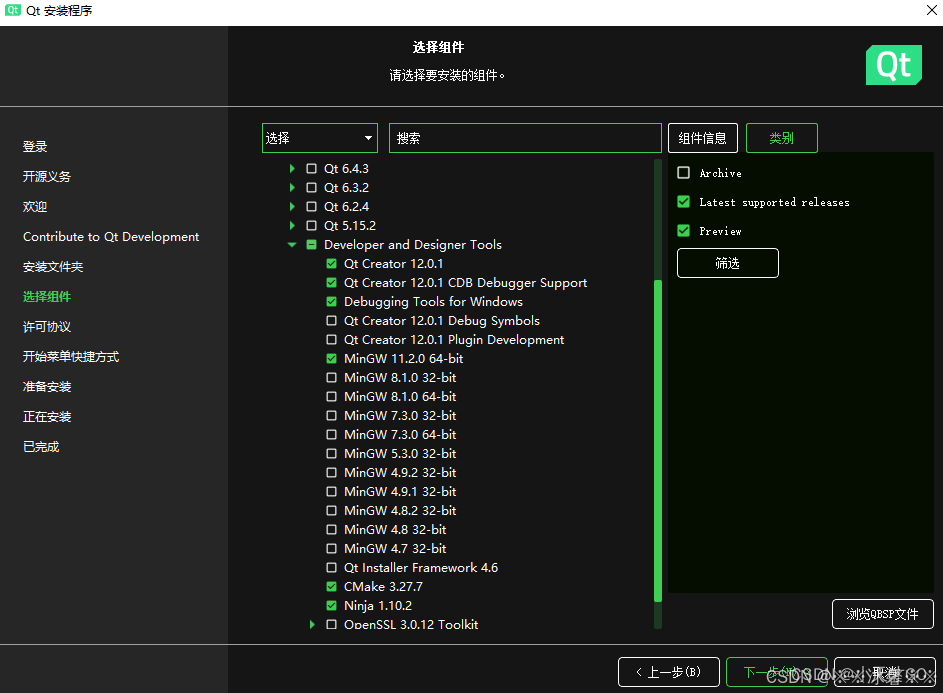Open the 组件信息 tab

point(702,138)
